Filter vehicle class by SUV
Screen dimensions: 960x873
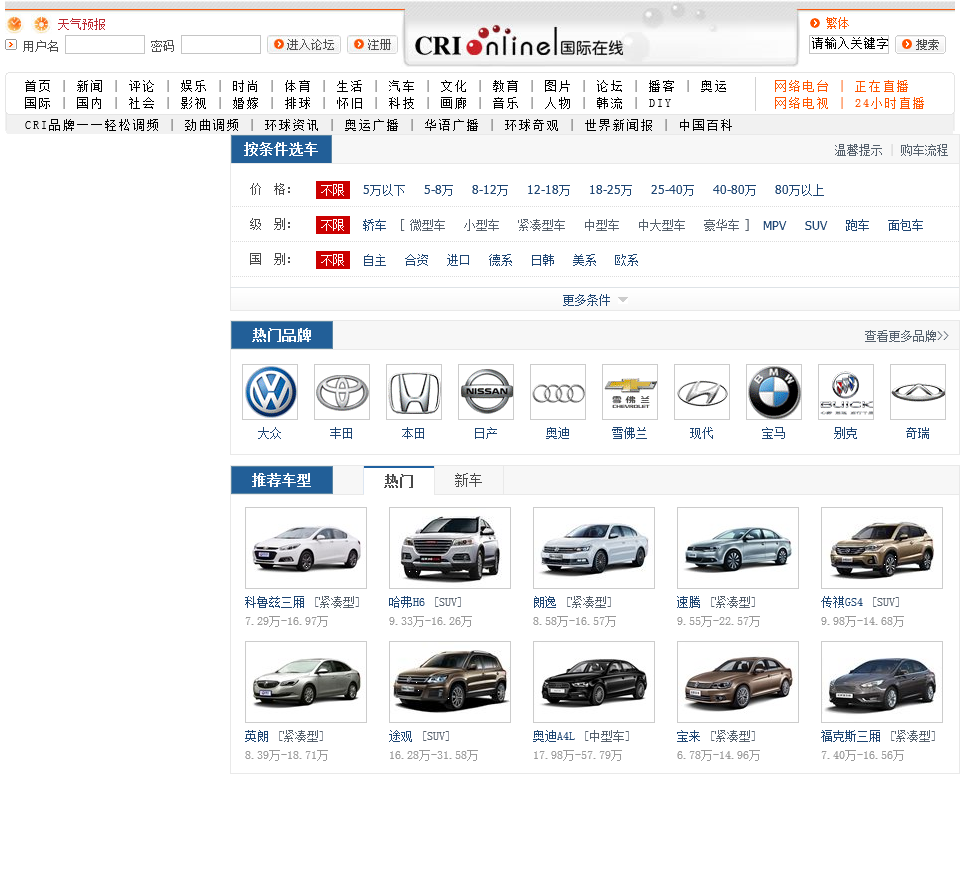(816, 225)
